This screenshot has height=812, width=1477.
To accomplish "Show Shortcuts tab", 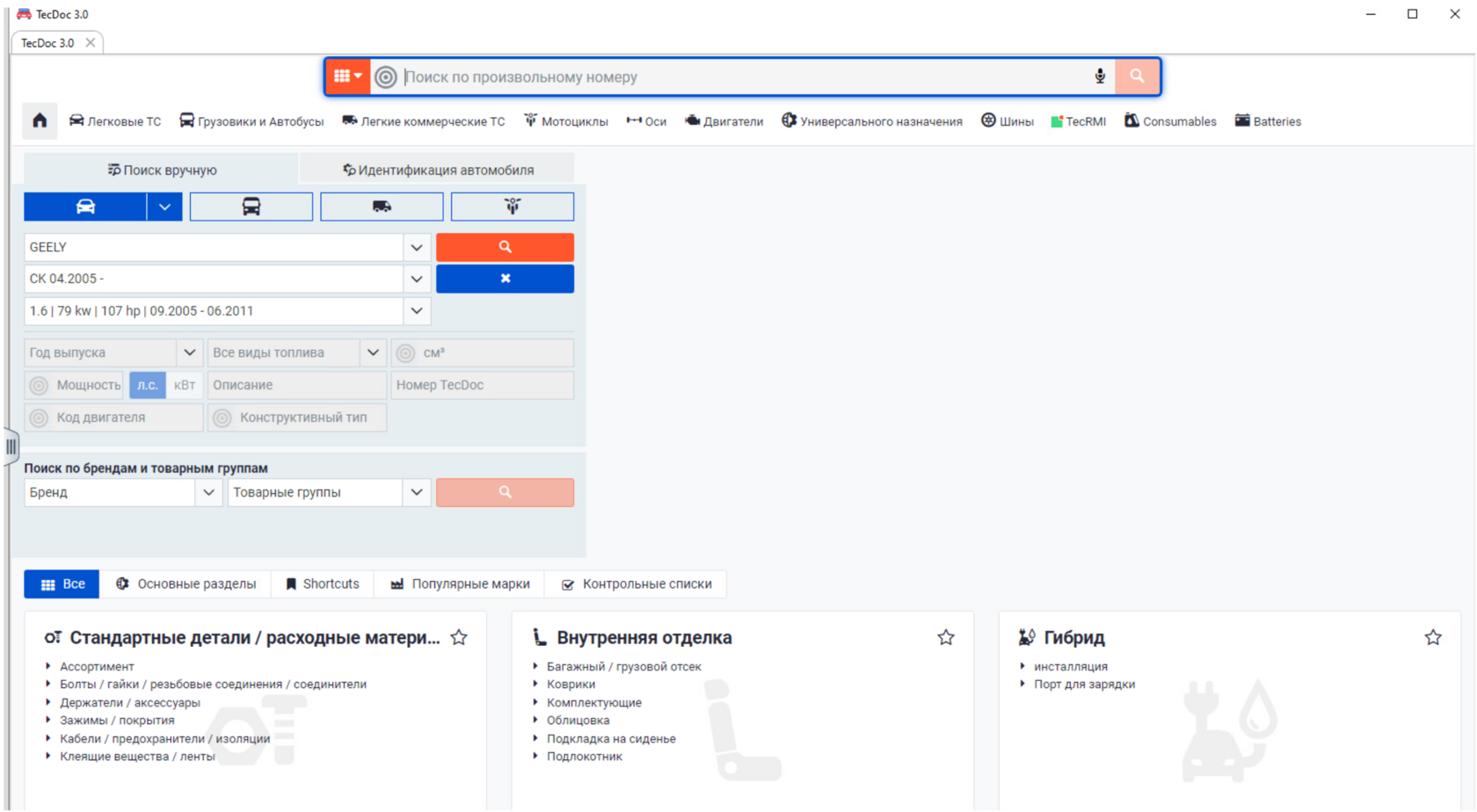I will coord(323,584).
